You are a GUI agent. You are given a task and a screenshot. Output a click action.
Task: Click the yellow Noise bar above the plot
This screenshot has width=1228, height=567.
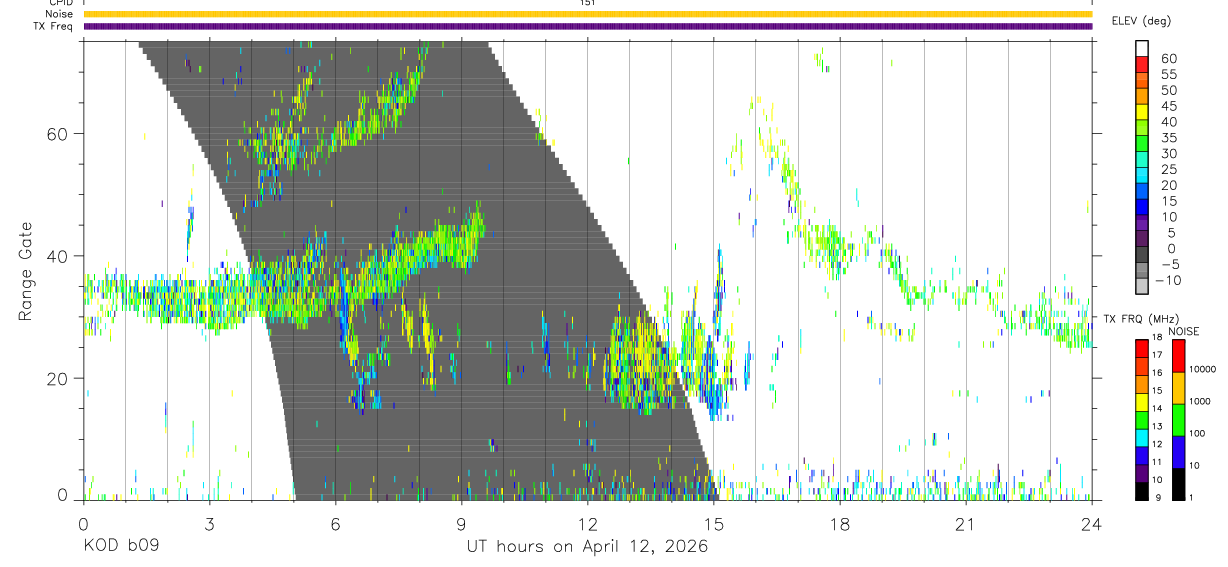tap(588, 14)
